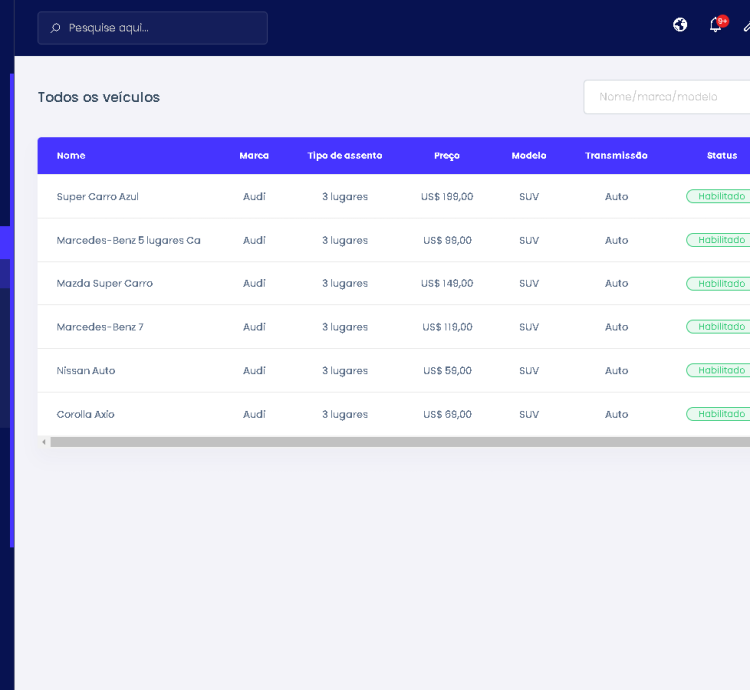Click the horizontal scrollbar under the table
This screenshot has width=750, height=690.
tap(400, 442)
